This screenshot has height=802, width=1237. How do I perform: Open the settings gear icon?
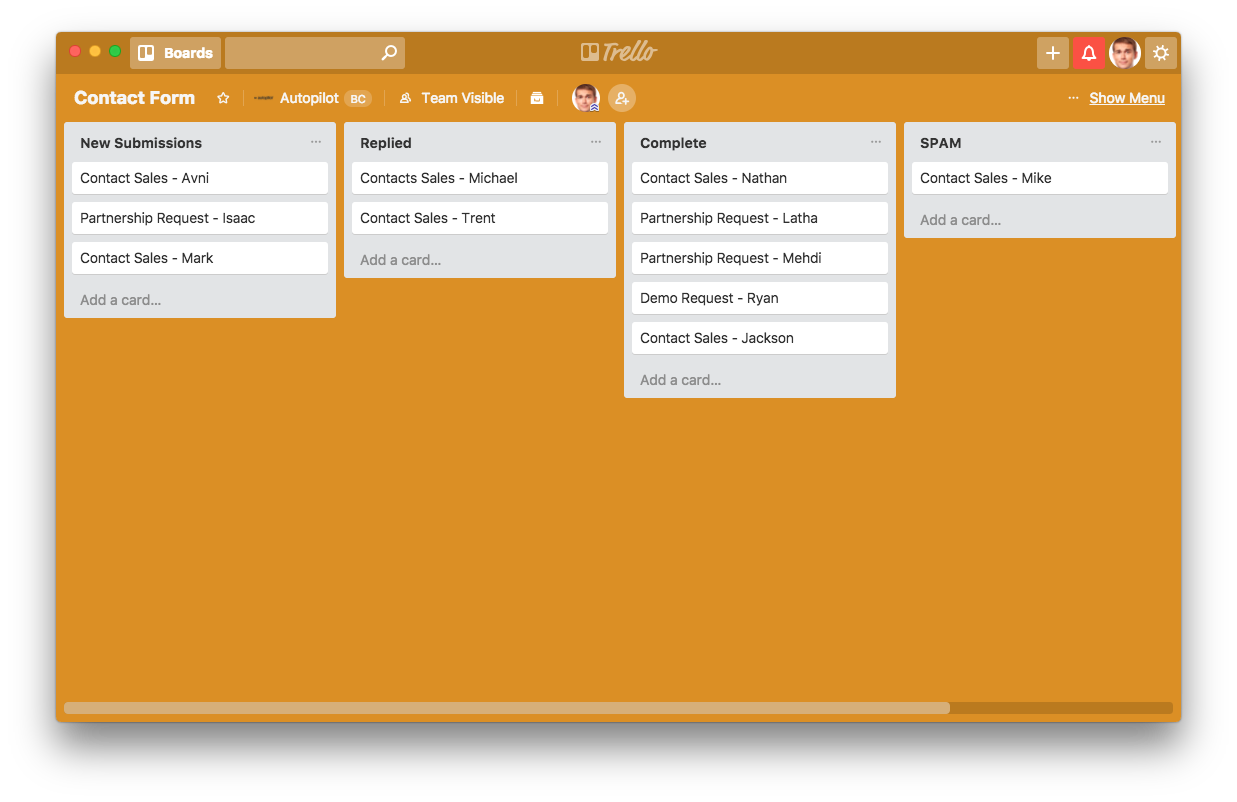pos(1161,53)
